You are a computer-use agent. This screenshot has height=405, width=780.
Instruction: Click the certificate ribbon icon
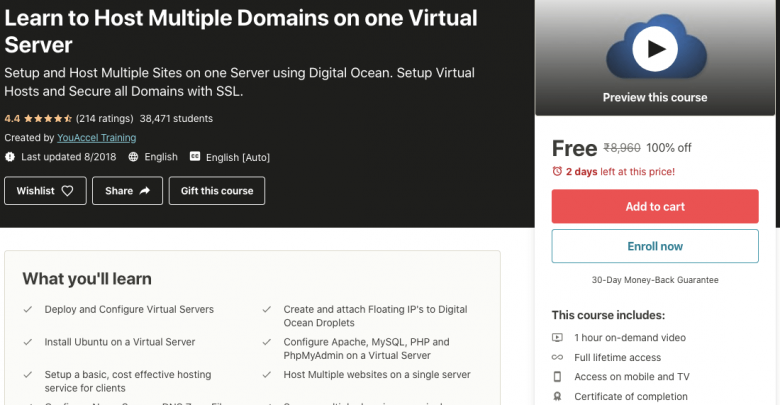tap(557, 397)
